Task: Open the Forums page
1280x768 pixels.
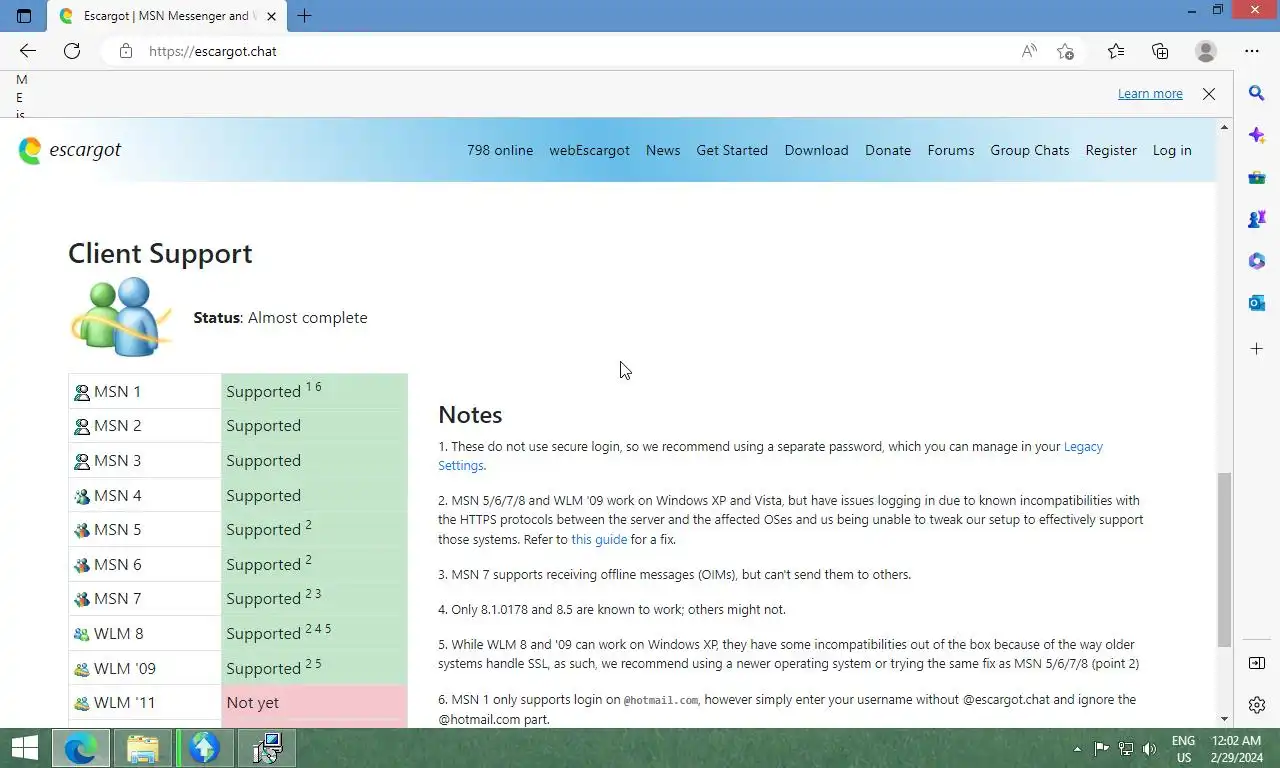Action: [951, 150]
